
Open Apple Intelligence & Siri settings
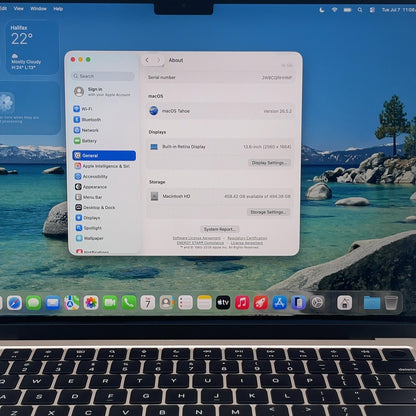coord(104,166)
